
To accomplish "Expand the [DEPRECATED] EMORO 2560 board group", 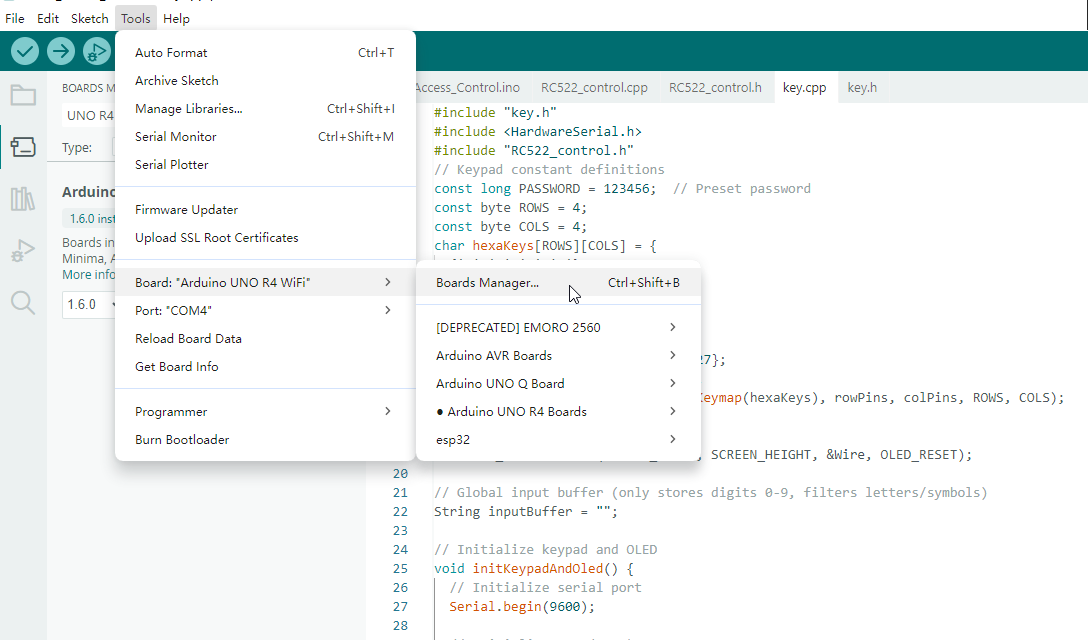I will 558,328.
